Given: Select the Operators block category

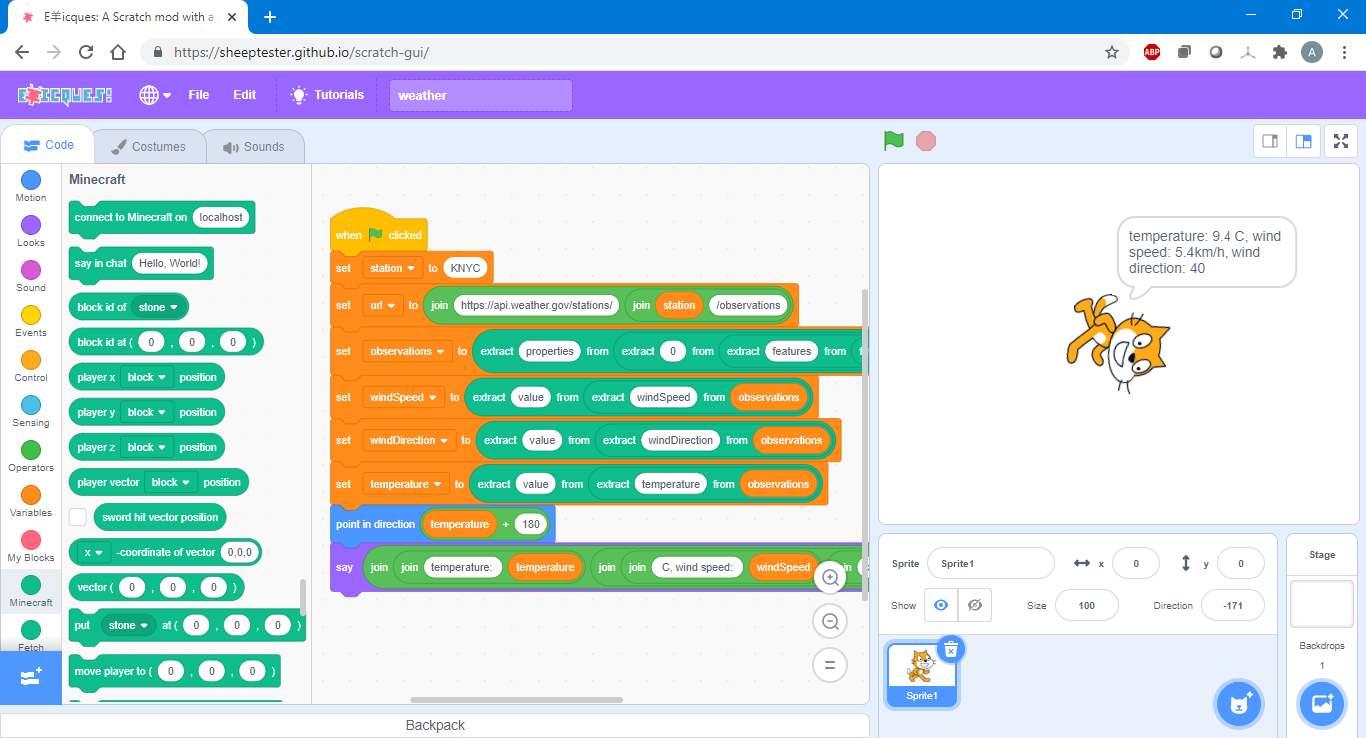Looking at the screenshot, I should tap(30, 455).
